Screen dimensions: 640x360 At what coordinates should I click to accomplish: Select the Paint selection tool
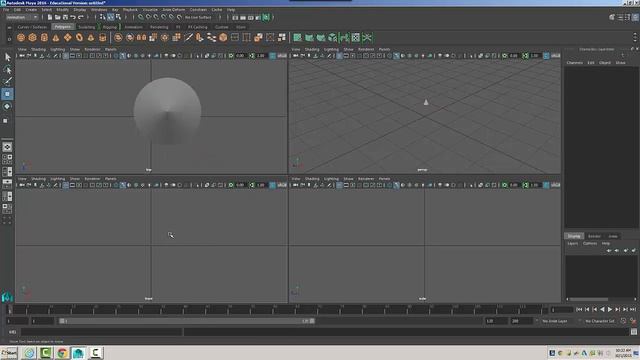(x=7, y=82)
